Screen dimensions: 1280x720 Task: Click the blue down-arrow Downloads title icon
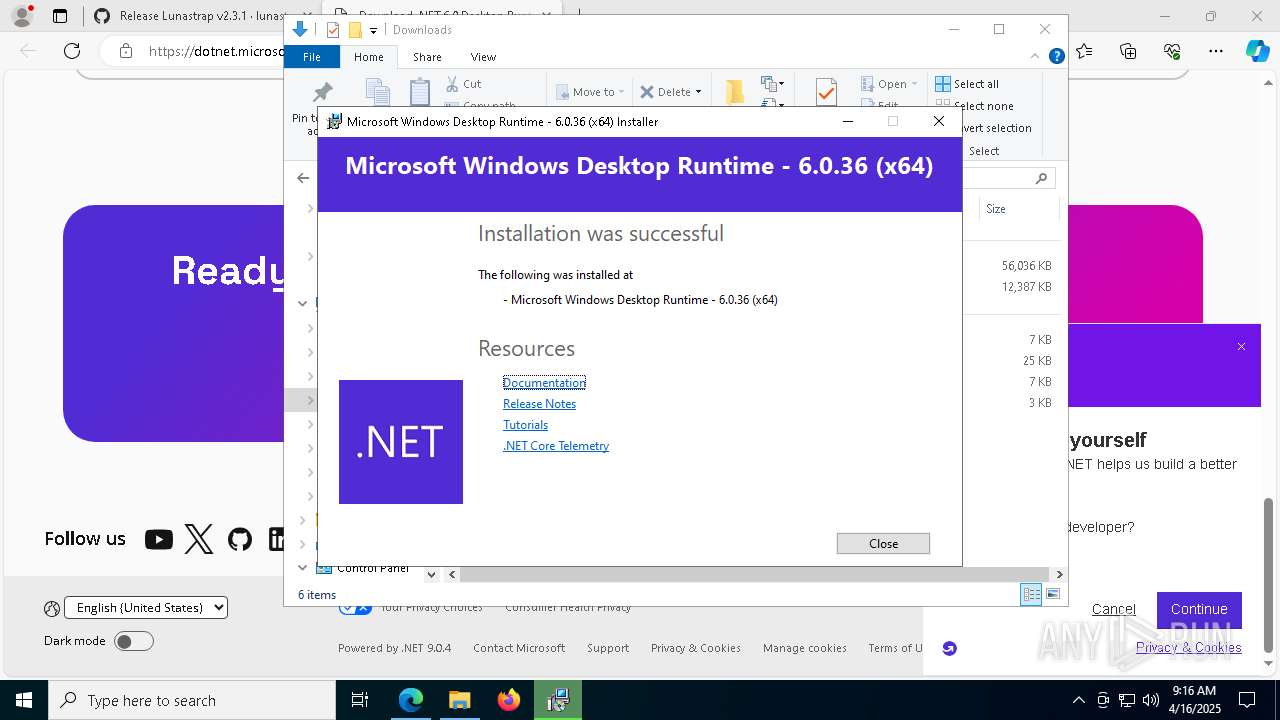pos(300,30)
